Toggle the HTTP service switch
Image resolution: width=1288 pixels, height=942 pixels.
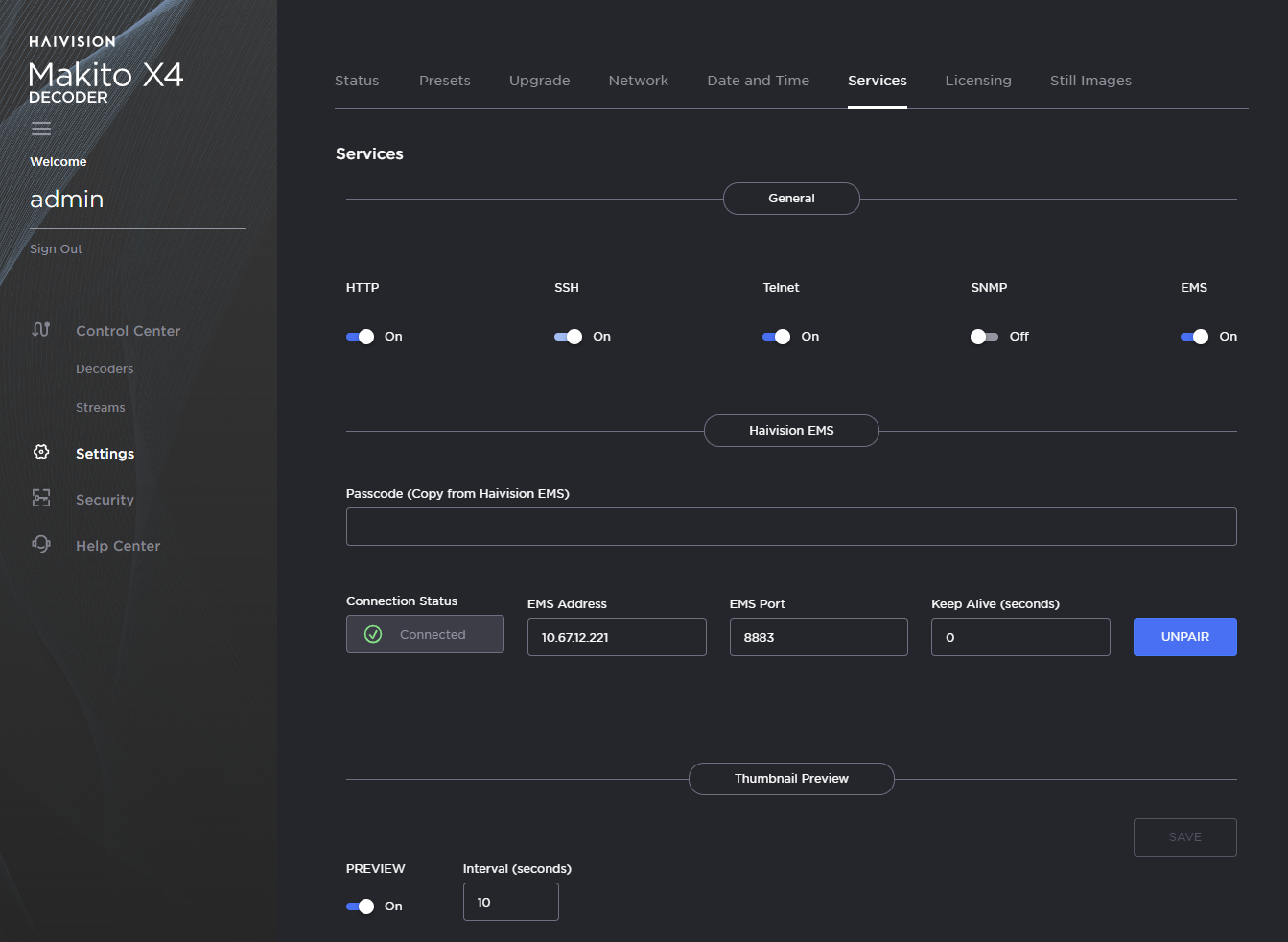coord(361,337)
